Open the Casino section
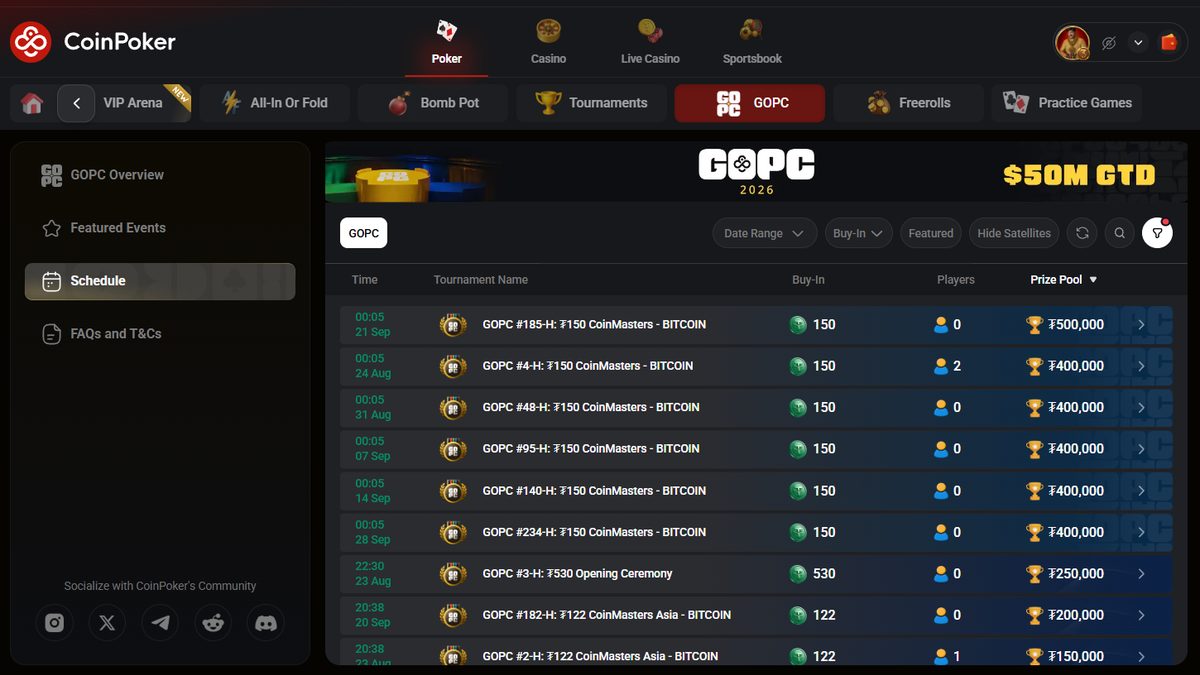The image size is (1200, 675). click(548, 42)
